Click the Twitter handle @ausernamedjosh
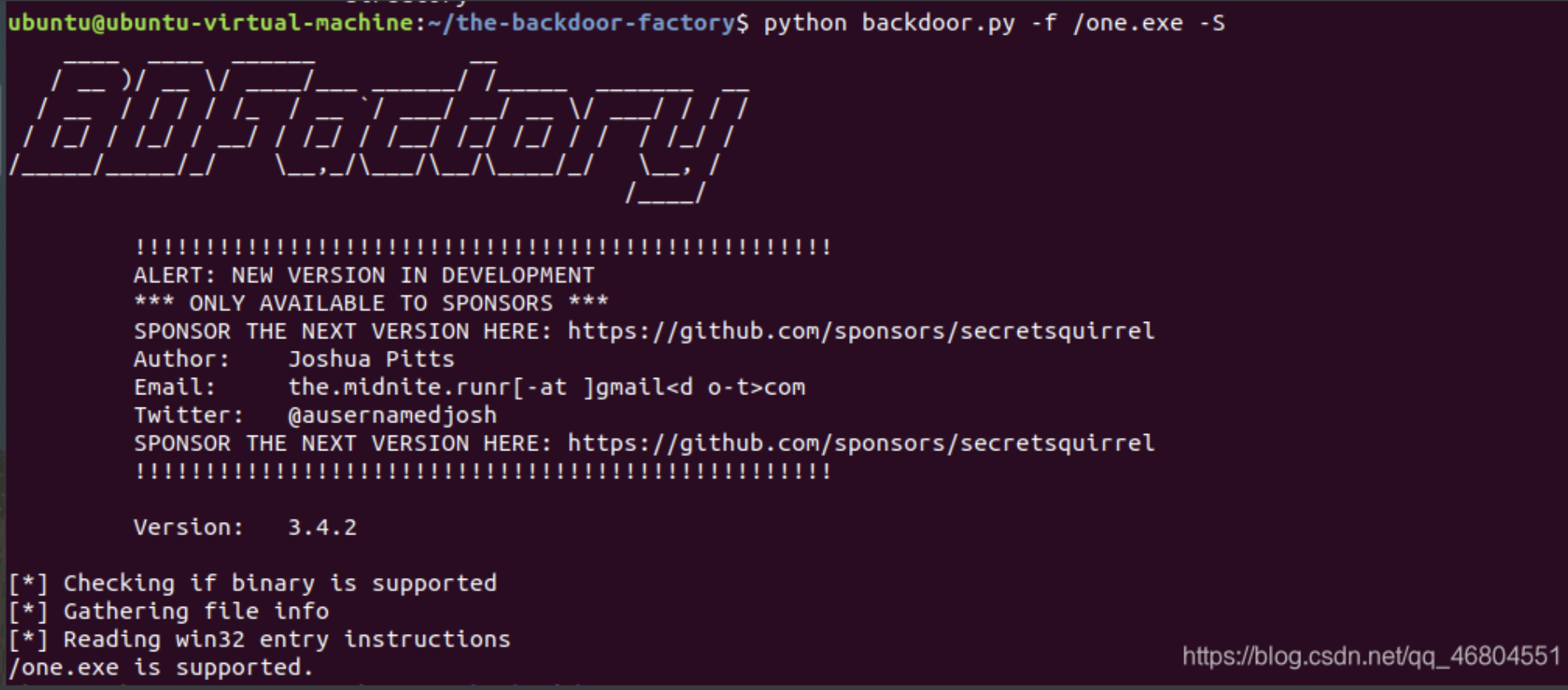Screen dimensions: 1568x690 pyautogui.click(x=392, y=415)
